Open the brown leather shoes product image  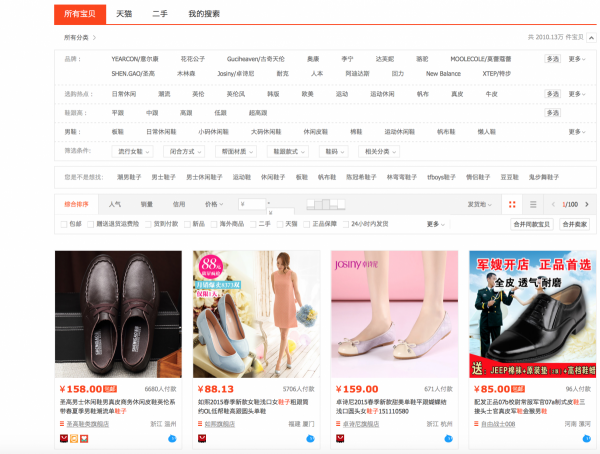click(x=118, y=314)
